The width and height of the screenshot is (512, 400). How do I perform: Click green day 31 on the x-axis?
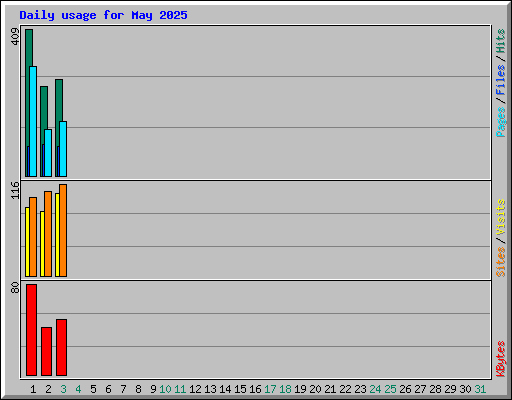tap(480, 389)
